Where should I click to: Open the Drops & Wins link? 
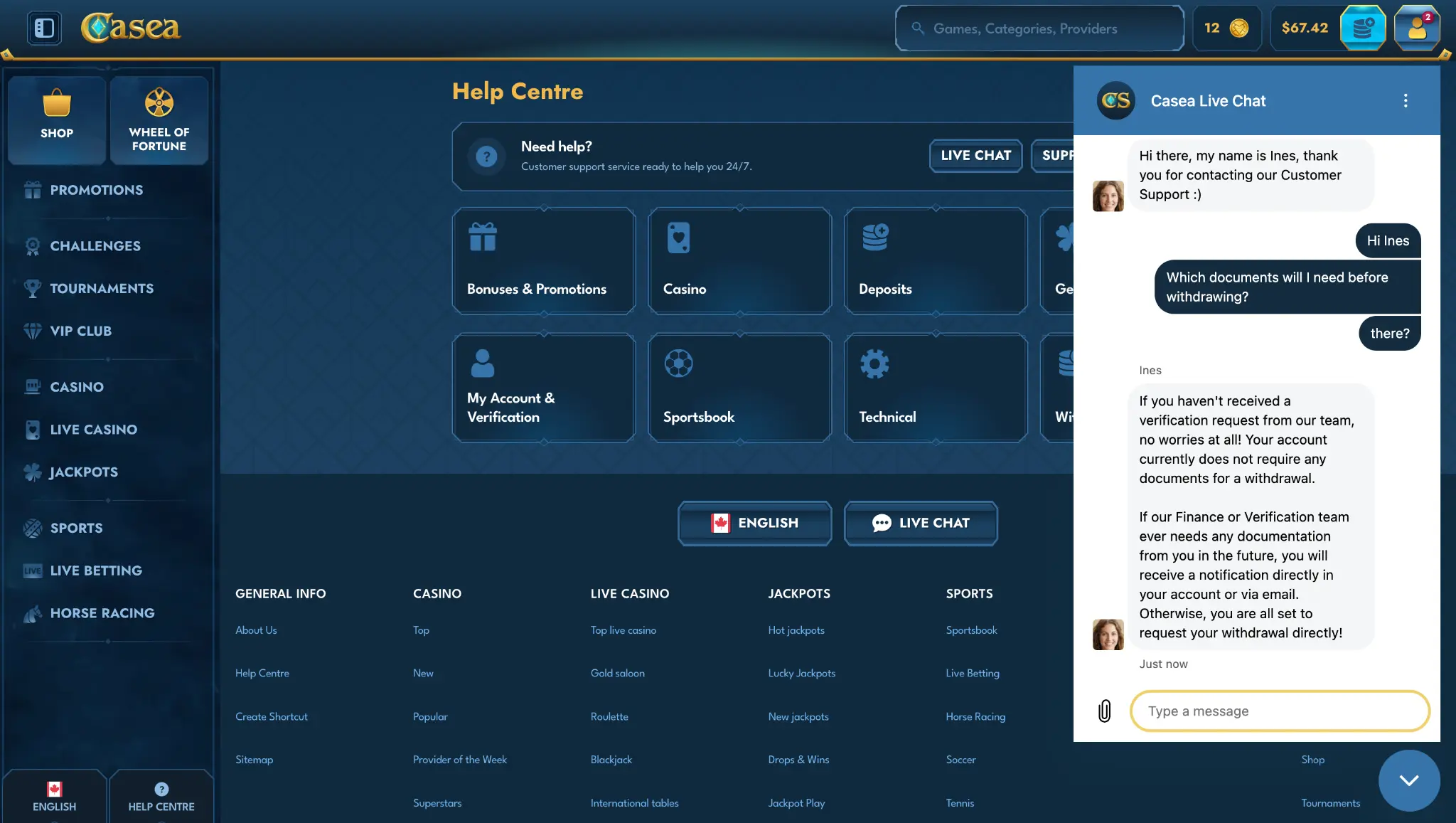pos(798,760)
